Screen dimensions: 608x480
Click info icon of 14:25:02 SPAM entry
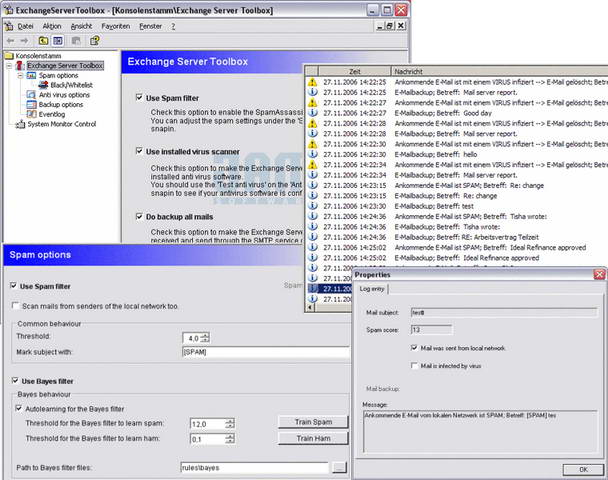[313, 247]
